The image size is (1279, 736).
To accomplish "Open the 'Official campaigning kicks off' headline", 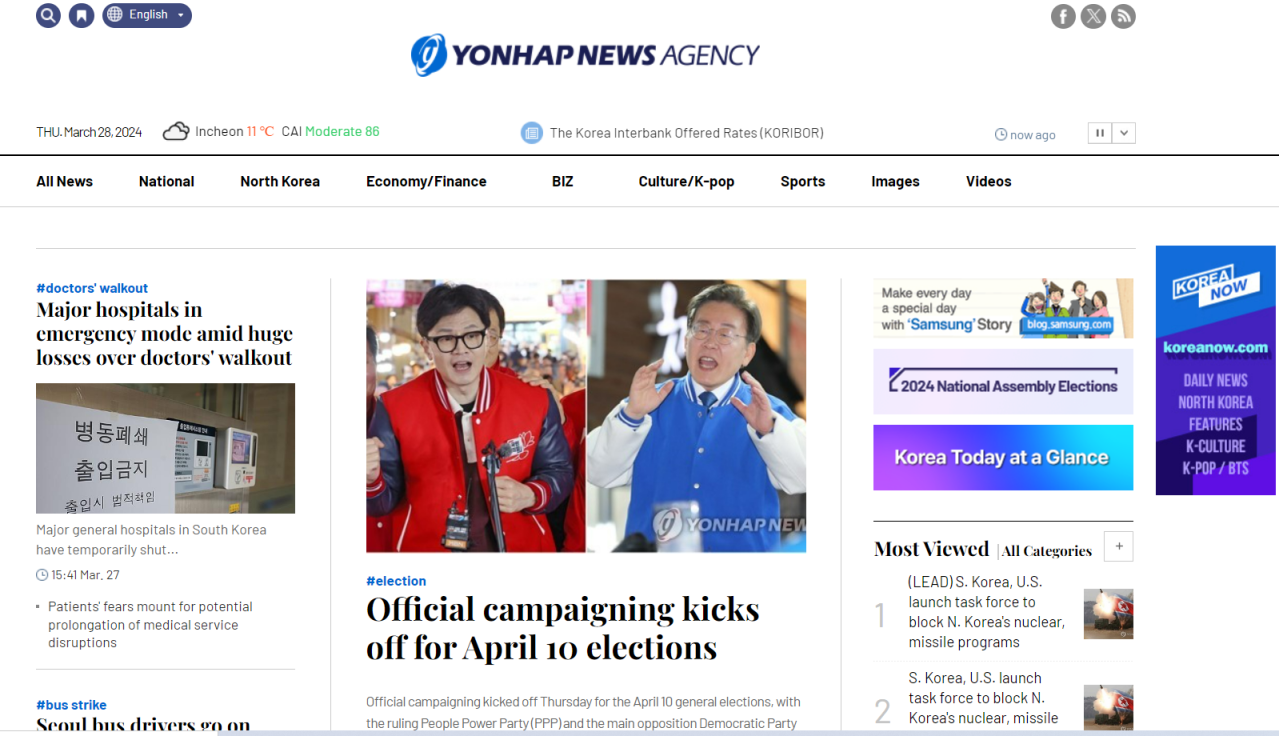I will [x=562, y=628].
